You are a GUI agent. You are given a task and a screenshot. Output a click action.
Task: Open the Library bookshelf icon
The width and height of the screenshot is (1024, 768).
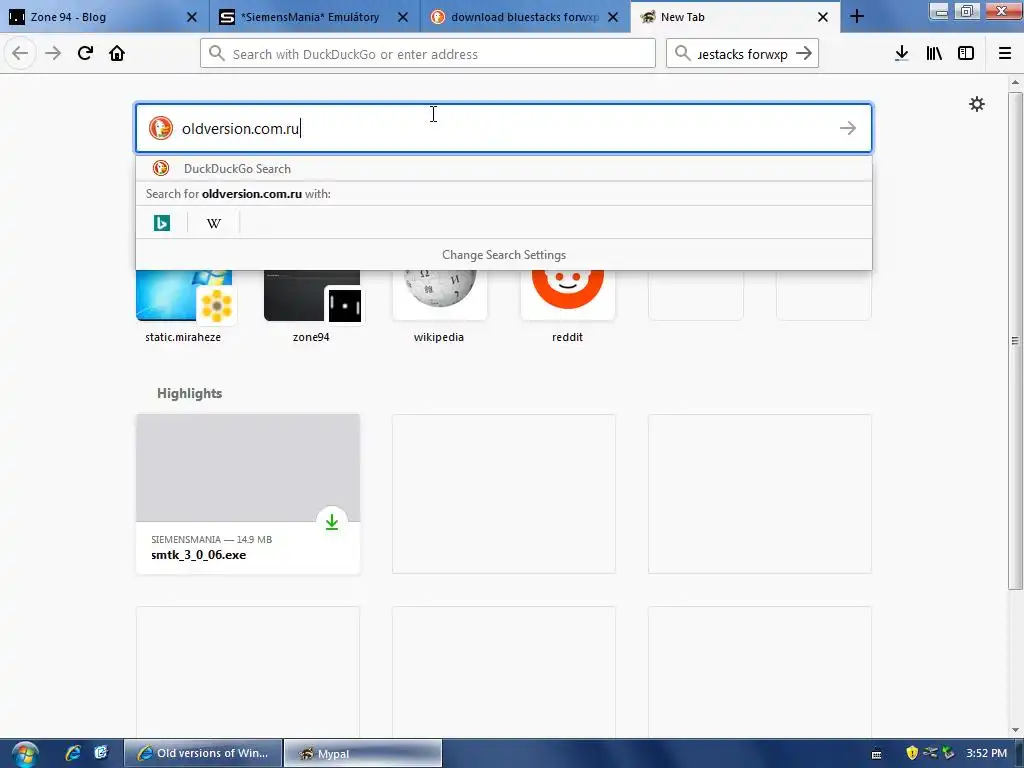tap(934, 53)
